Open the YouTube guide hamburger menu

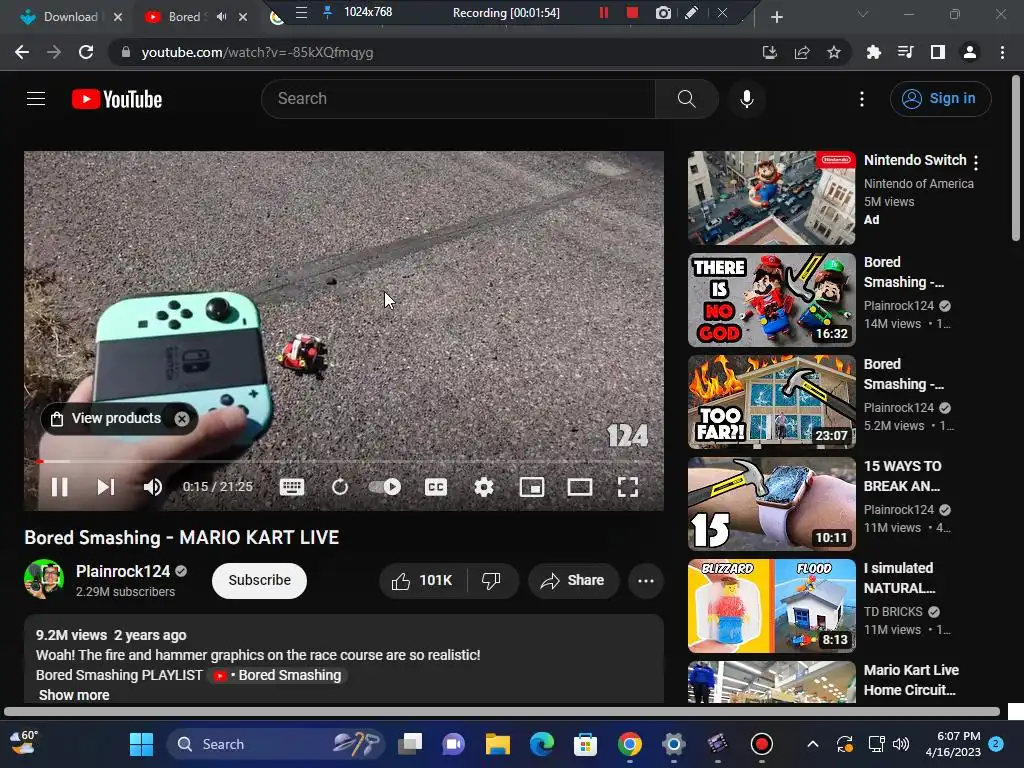(36, 99)
